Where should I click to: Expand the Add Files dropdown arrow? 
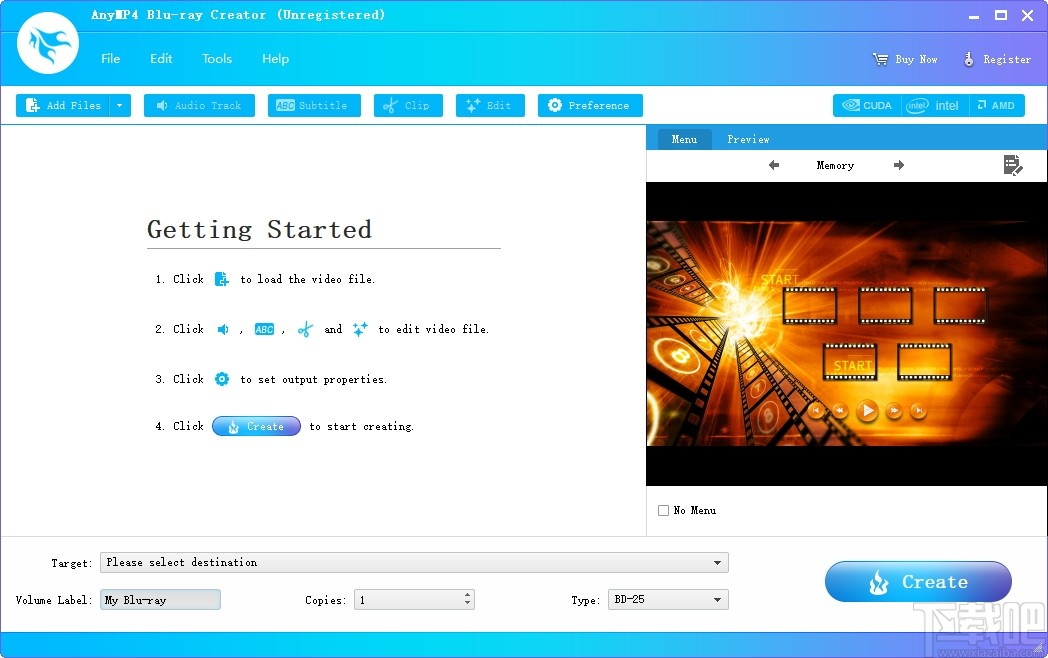click(x=119, y=105)
